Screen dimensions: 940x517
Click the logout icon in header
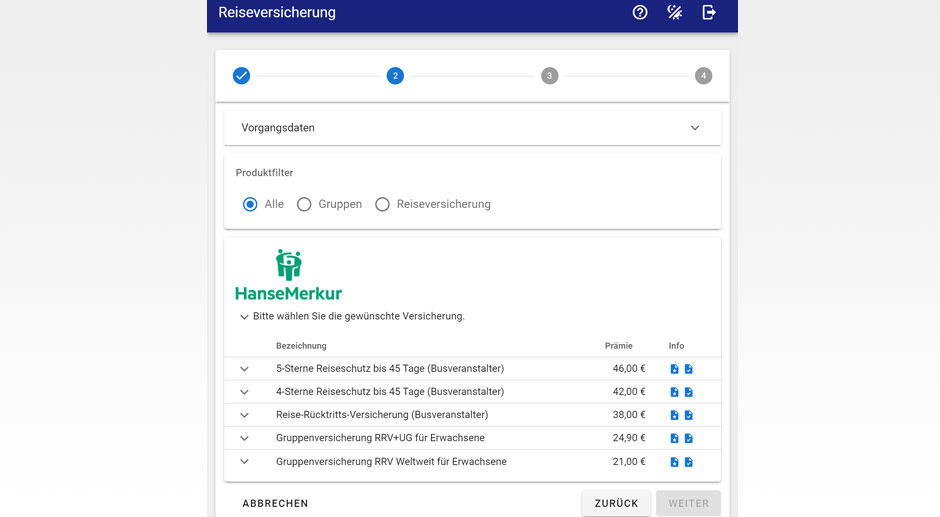coord(709,13)
